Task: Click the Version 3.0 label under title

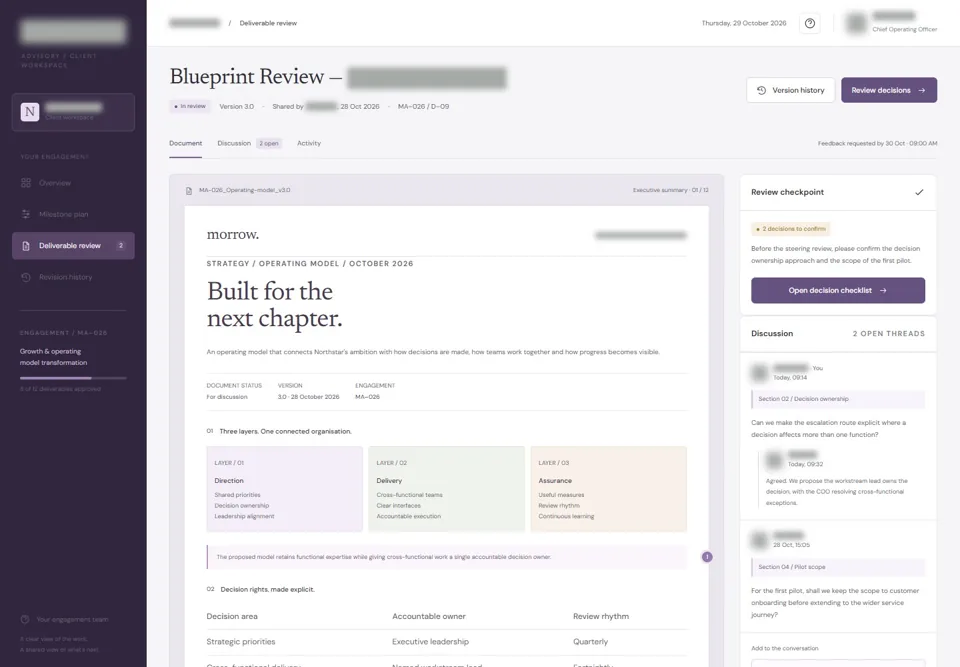Action: pyautogui.click(x=236, y=107)
